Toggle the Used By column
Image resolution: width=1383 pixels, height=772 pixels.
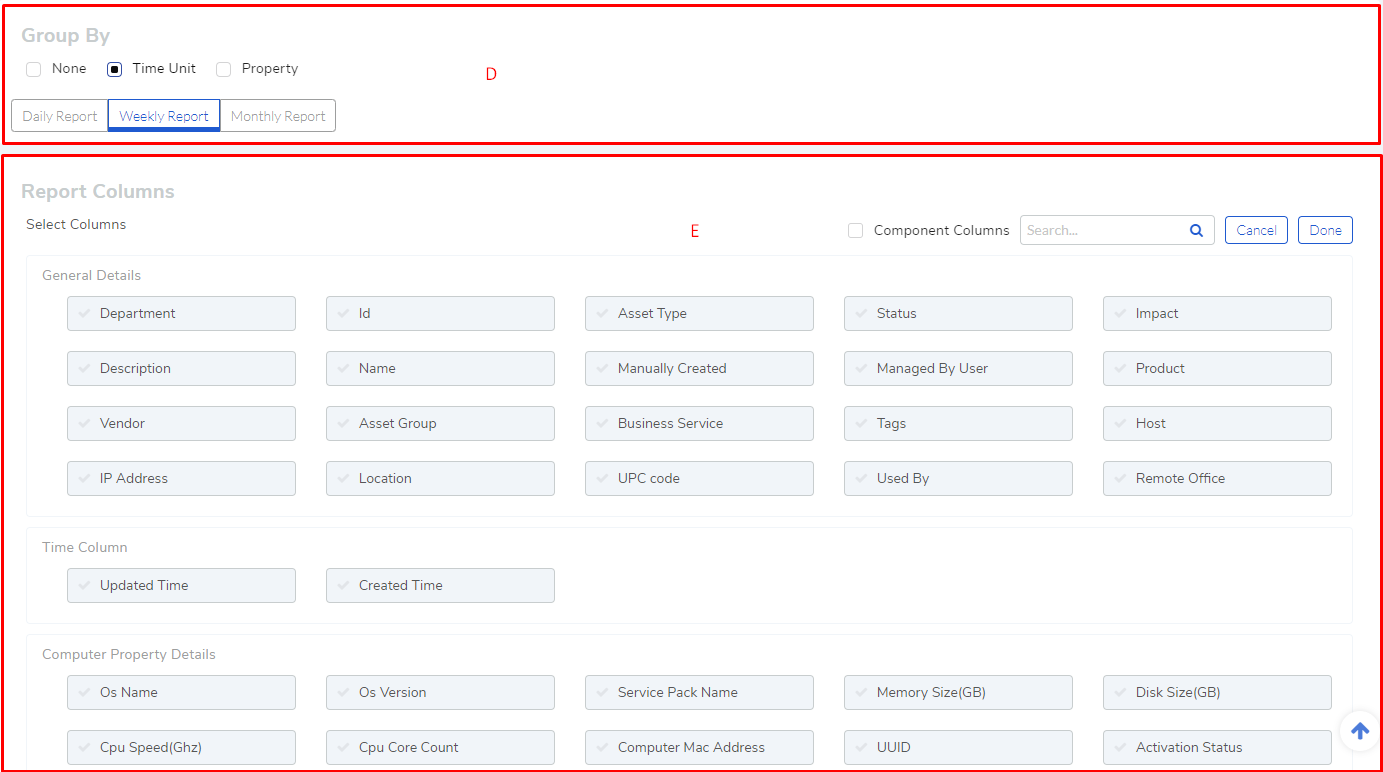958,478
